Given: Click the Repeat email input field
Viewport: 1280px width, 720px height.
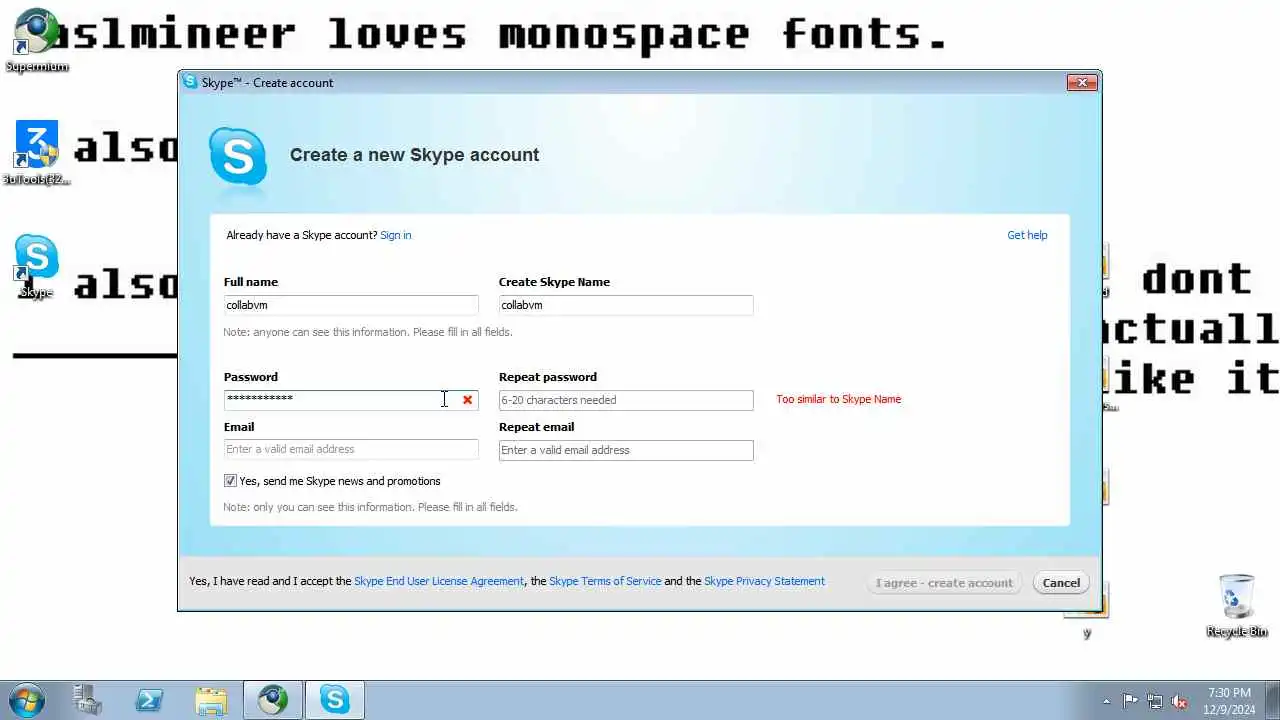Looking at the screenshot, I should pos(626,450).
